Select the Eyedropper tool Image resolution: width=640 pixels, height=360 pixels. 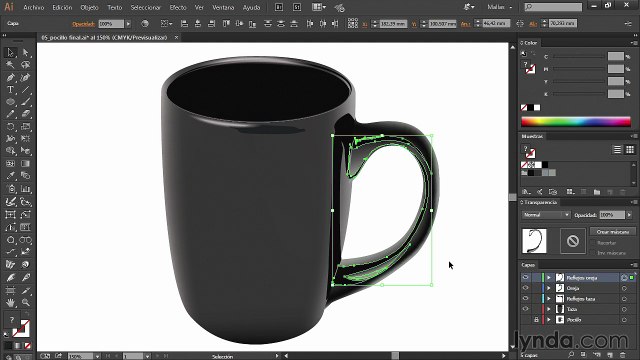point(10,176)
